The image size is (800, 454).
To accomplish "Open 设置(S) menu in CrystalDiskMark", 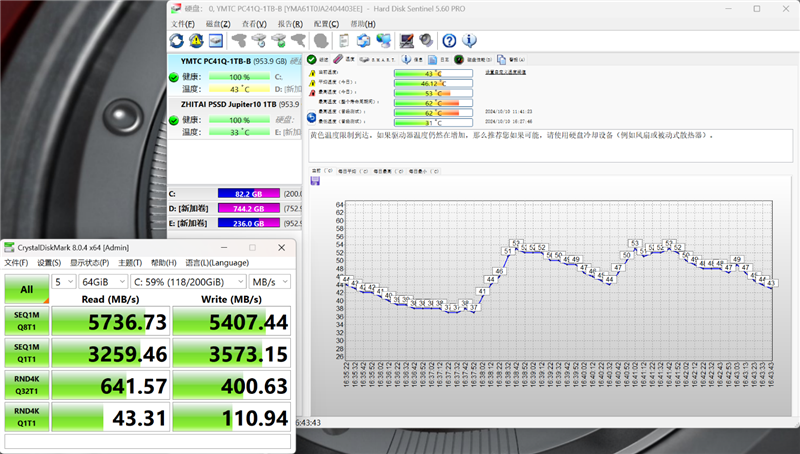I will (x=49, y=263).
